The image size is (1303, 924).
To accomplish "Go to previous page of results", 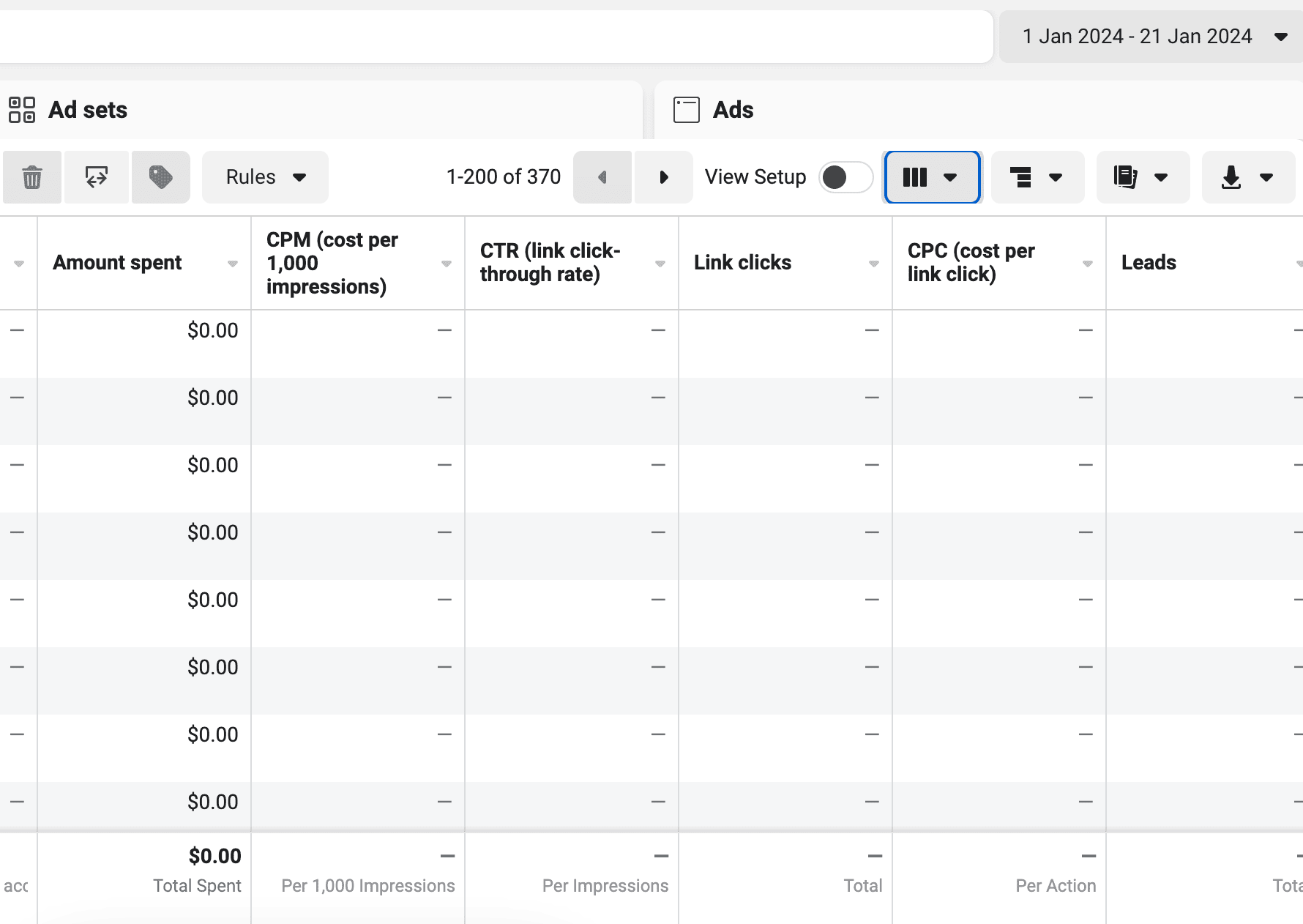I will (602, 177).
